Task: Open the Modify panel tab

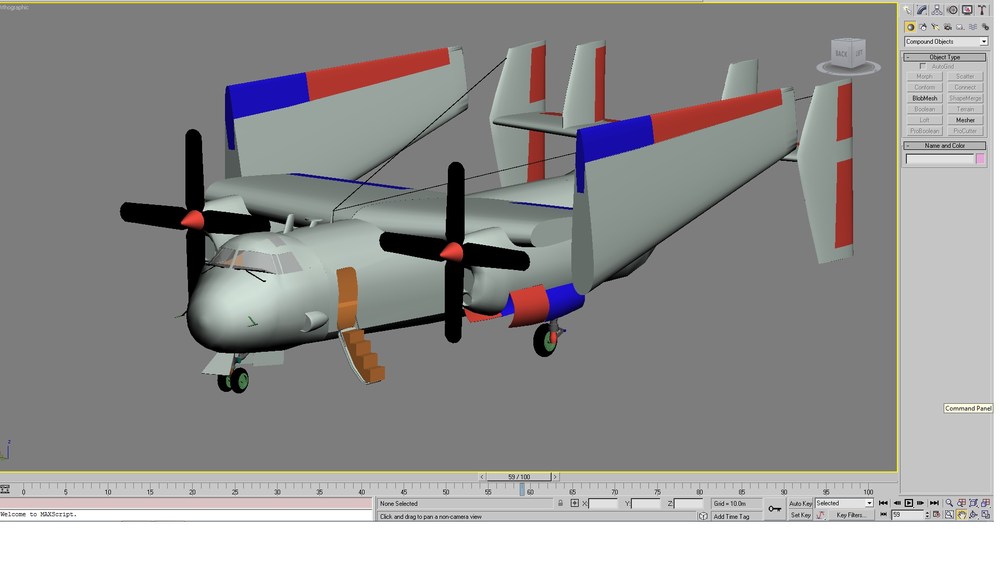Action: 922,10
